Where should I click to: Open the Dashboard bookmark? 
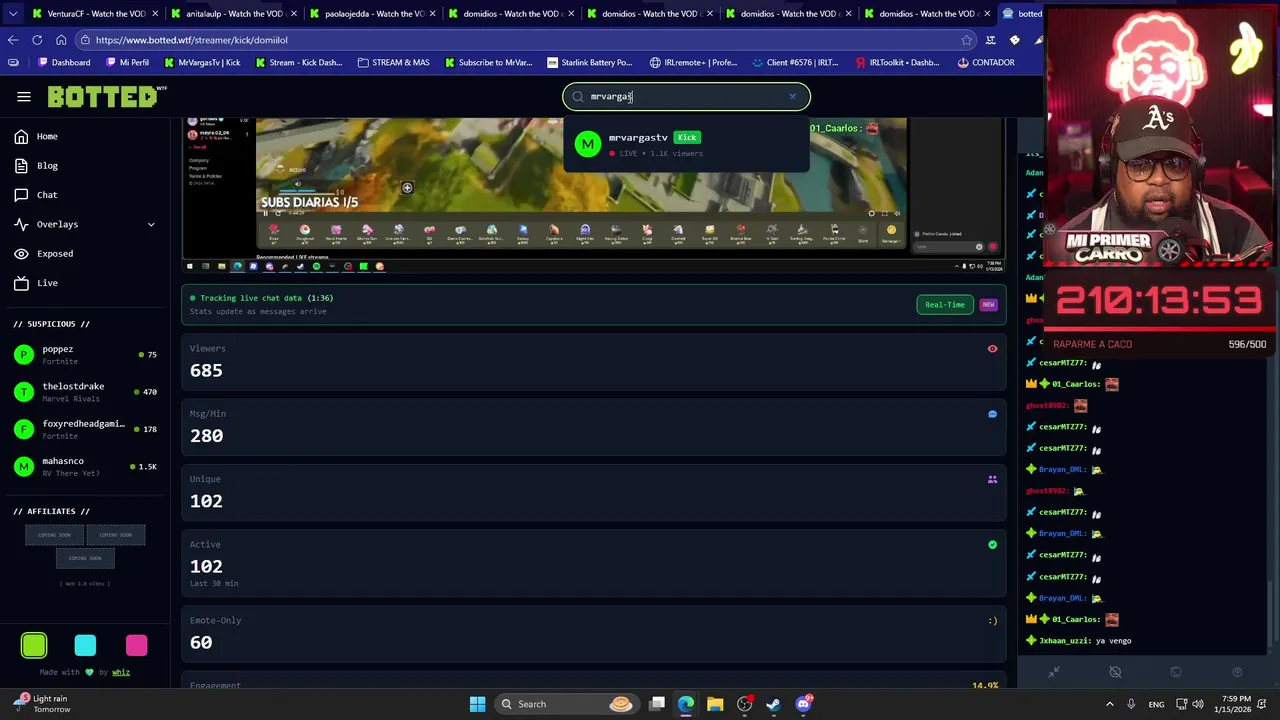62,62
